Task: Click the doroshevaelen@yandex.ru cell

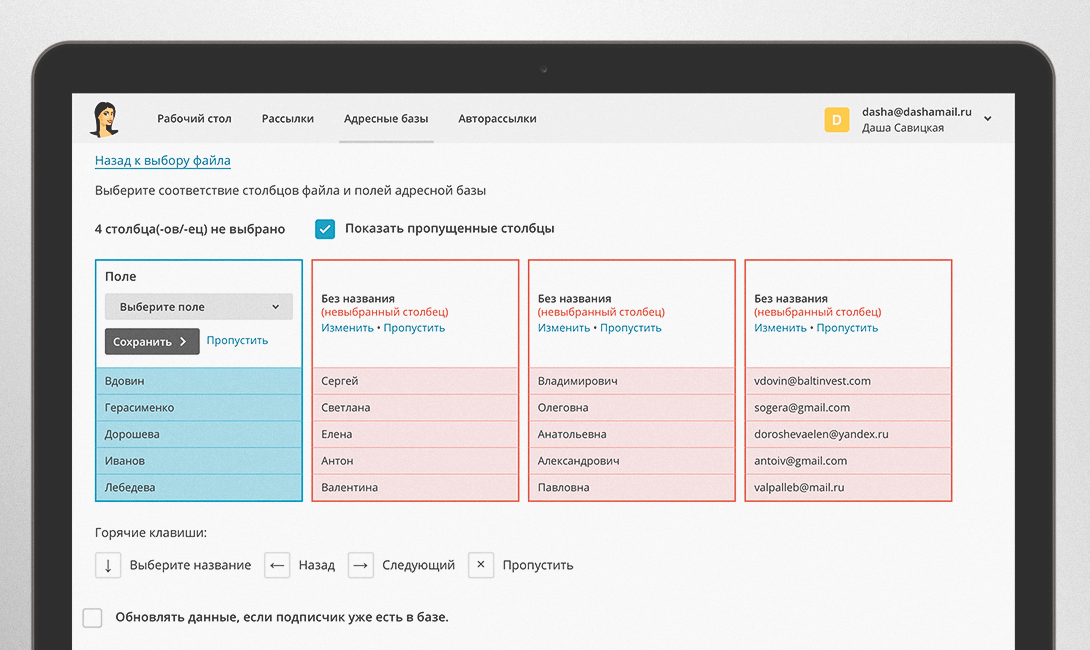Action: [x=848, y=434]
